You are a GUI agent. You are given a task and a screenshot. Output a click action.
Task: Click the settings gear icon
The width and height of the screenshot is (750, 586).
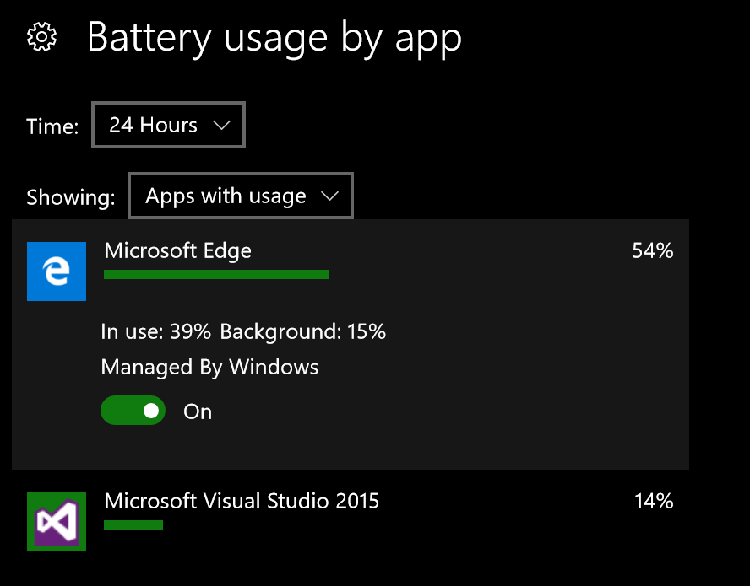(42, 38)
